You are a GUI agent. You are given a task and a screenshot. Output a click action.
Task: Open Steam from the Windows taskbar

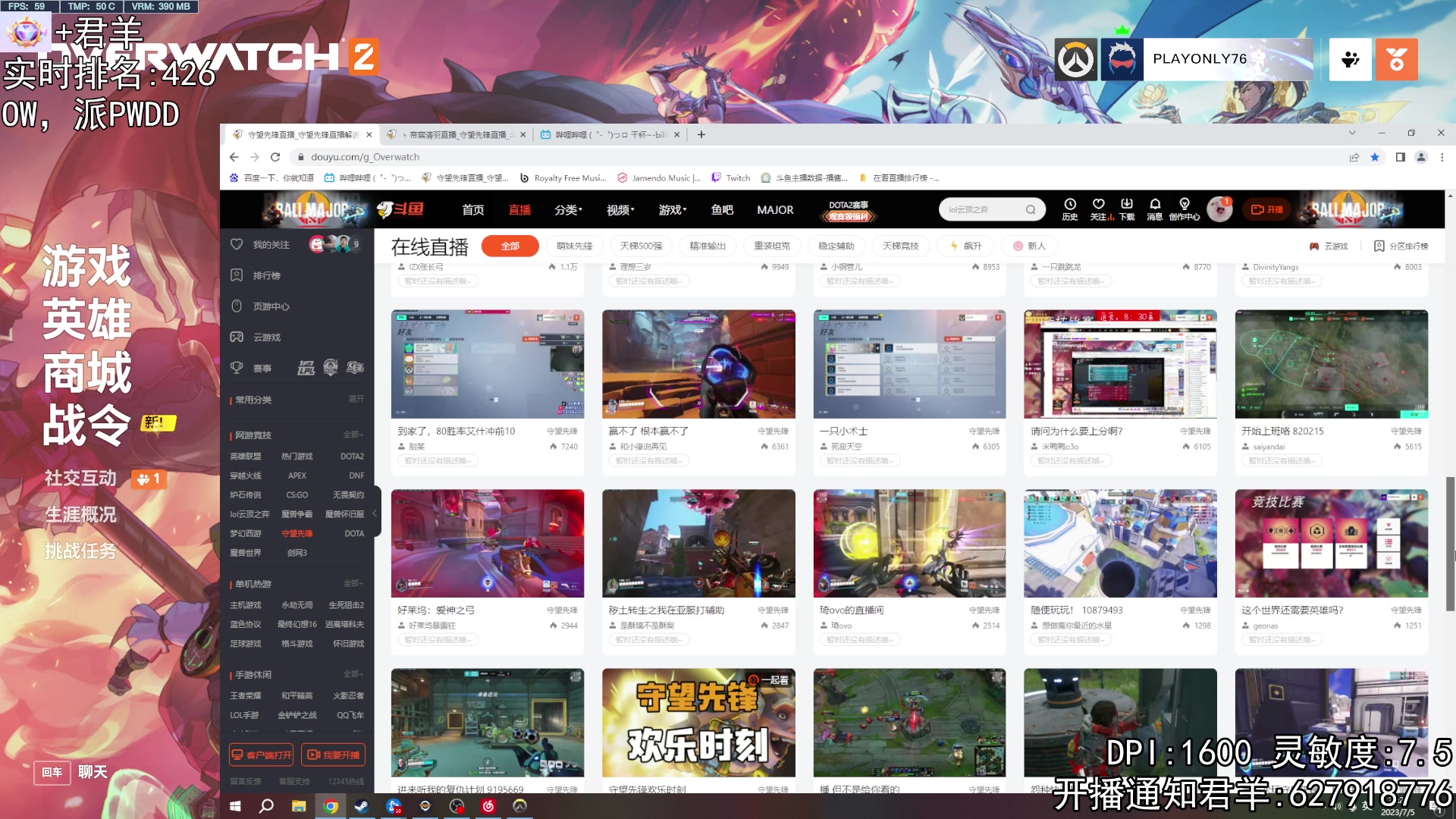point(362,806)
